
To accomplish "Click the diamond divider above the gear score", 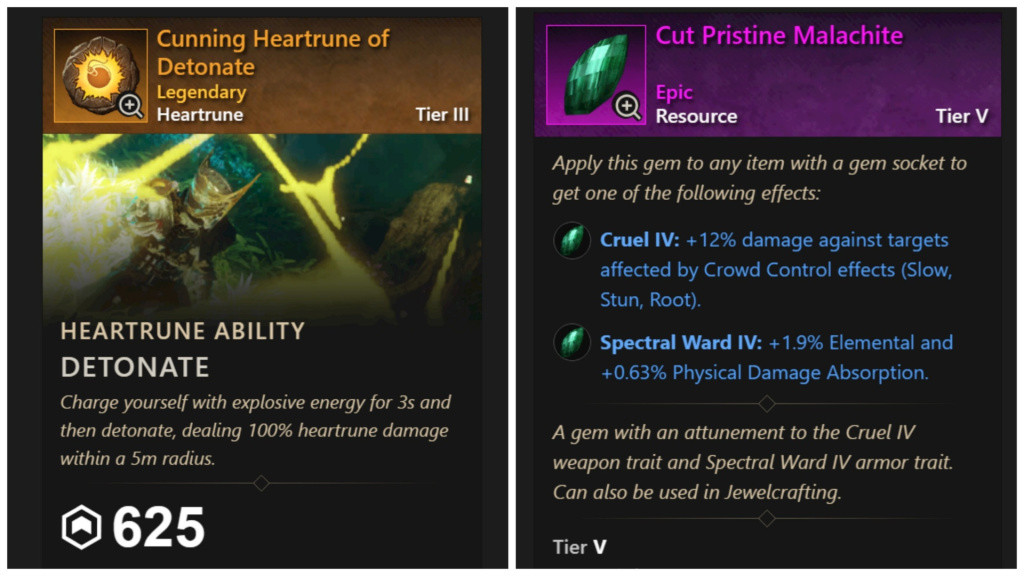I will pyautogui.click(x=261, y=483).
